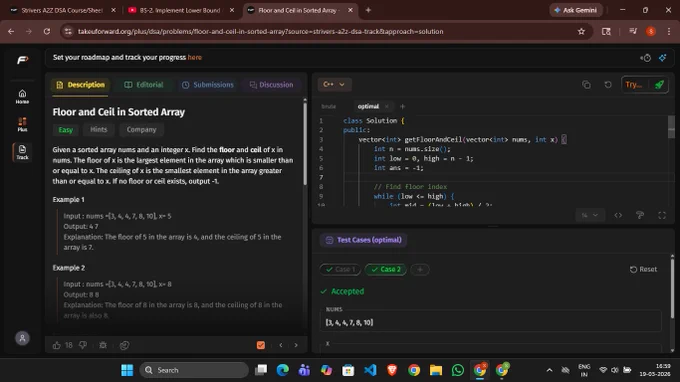This screenshot has width=680, height=382.
Task: Add a new test case
Action: pyautogui.click(x=420, y=269)
